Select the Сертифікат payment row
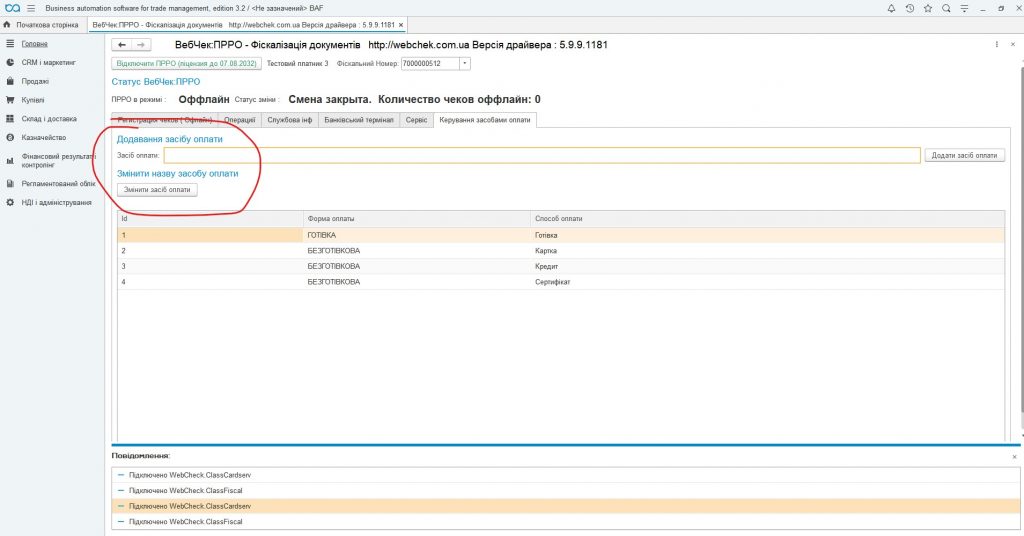 tap(561, 282)
